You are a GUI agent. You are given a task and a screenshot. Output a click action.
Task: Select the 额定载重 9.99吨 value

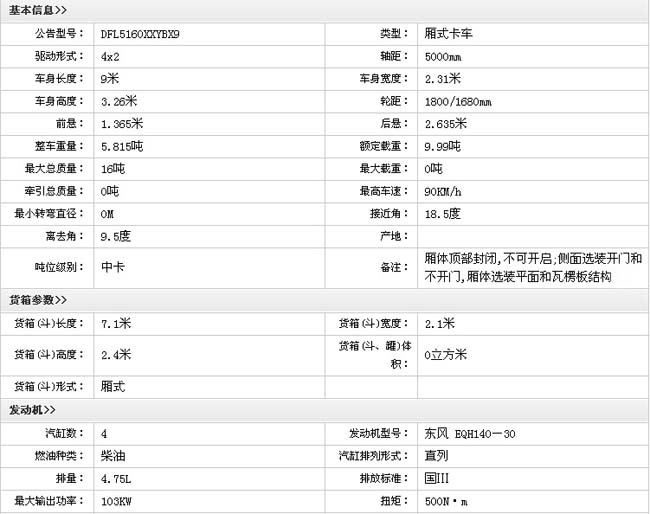pyautogui.click(x=442, y=147)
